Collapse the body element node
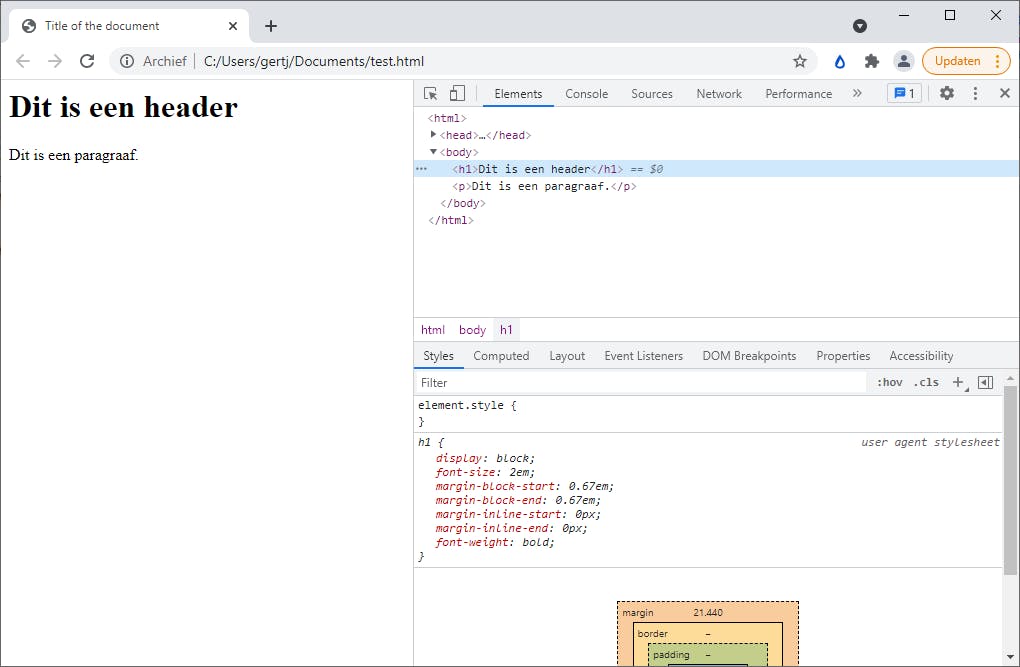Viewport: 1020px width, 667px height. pyautogui.click(x=433, y=152)
